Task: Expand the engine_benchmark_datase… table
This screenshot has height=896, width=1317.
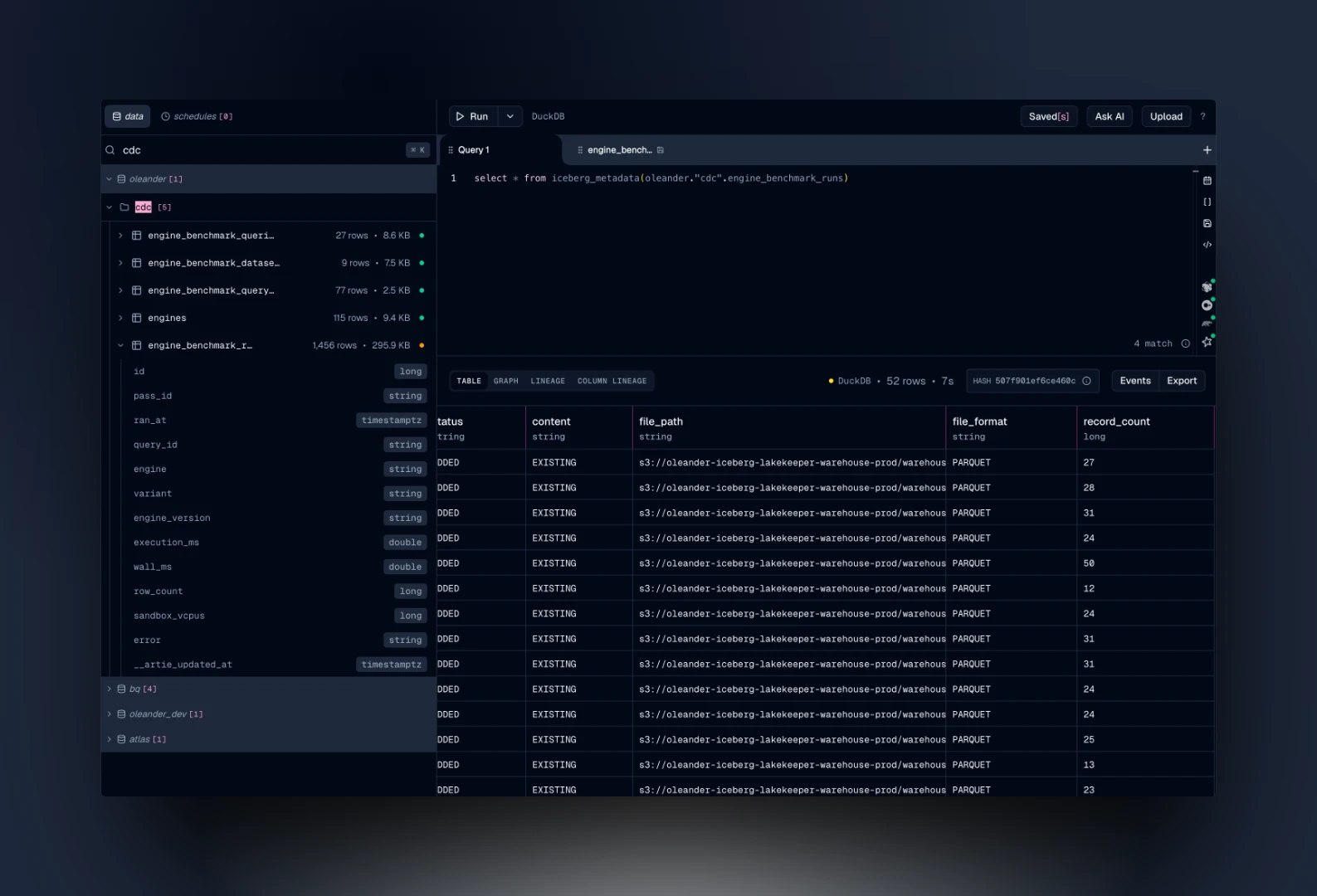Action: coord(120,263)
